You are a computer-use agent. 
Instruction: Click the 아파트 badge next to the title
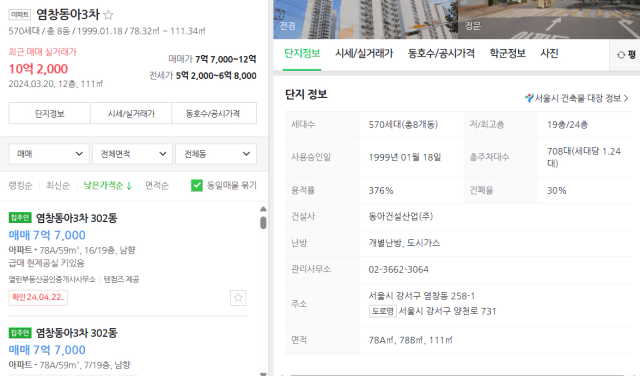[20, 15]
